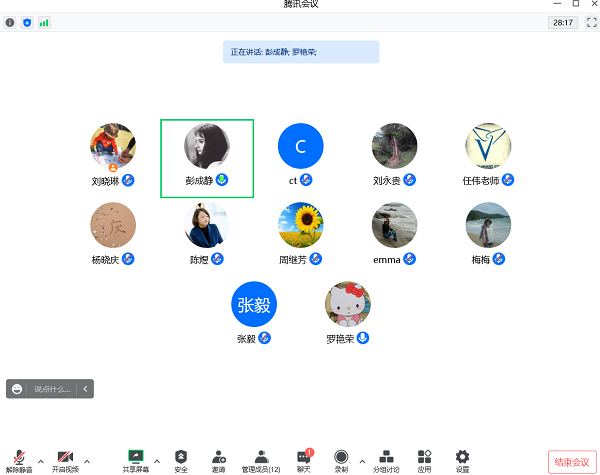Expand video options arrow beside 开启视频
The width and height of the screenshot is (600, 475).
point(87,461)
